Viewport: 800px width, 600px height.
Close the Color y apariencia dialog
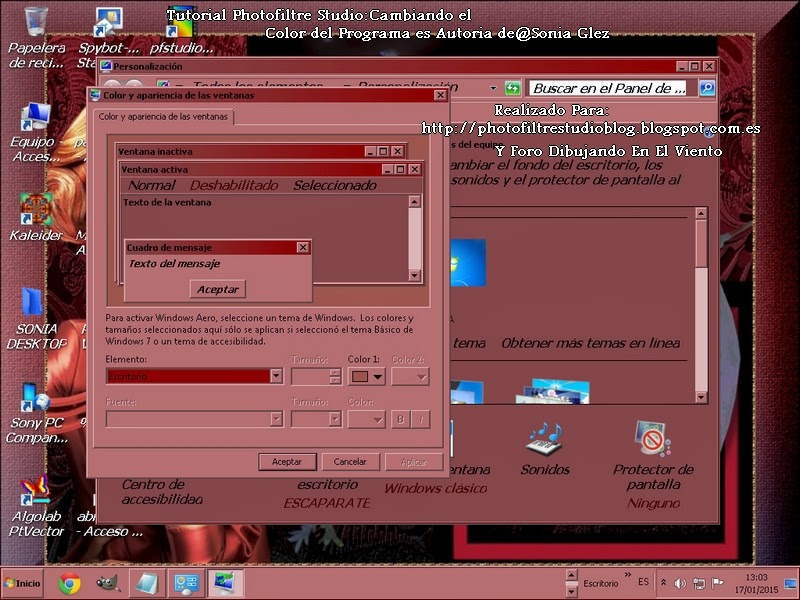[x=440, y=95]
